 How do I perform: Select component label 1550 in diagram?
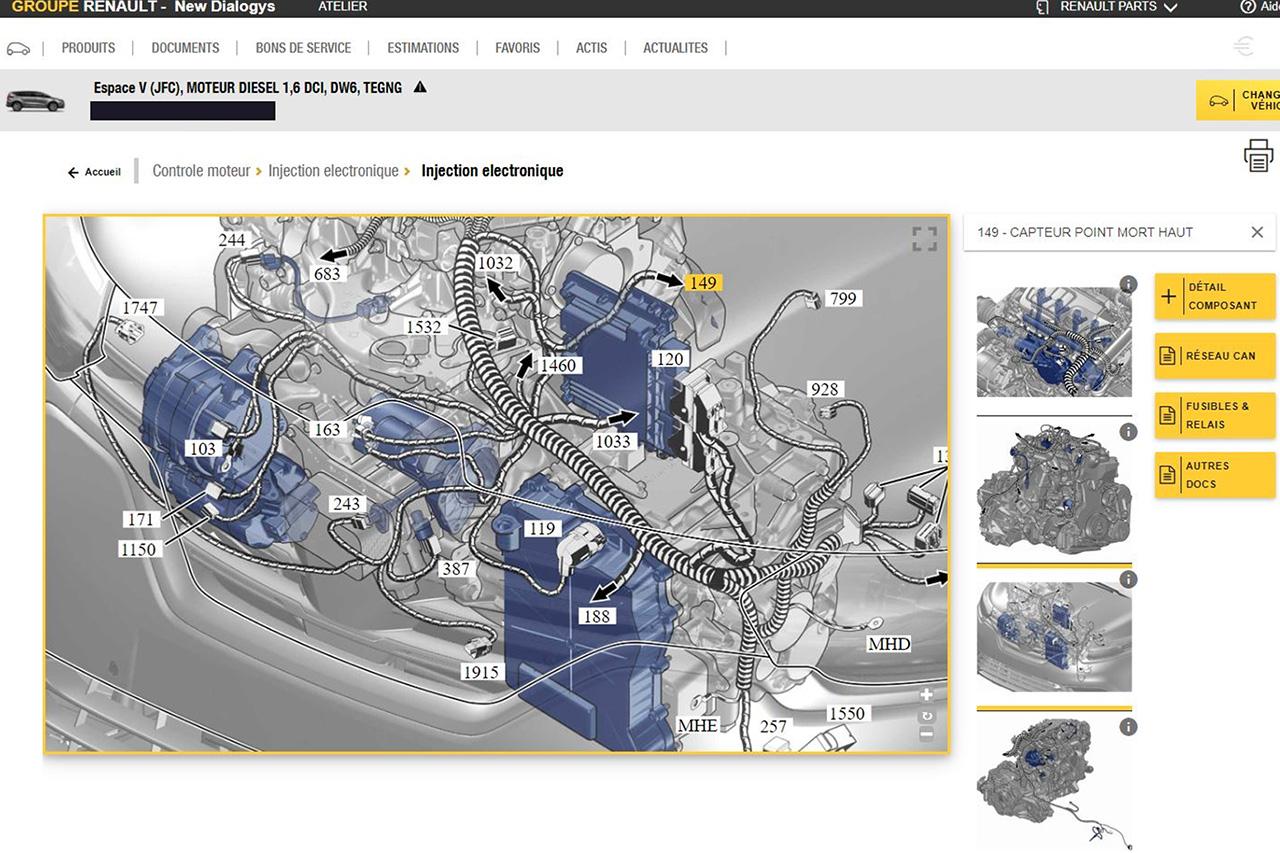846,714
